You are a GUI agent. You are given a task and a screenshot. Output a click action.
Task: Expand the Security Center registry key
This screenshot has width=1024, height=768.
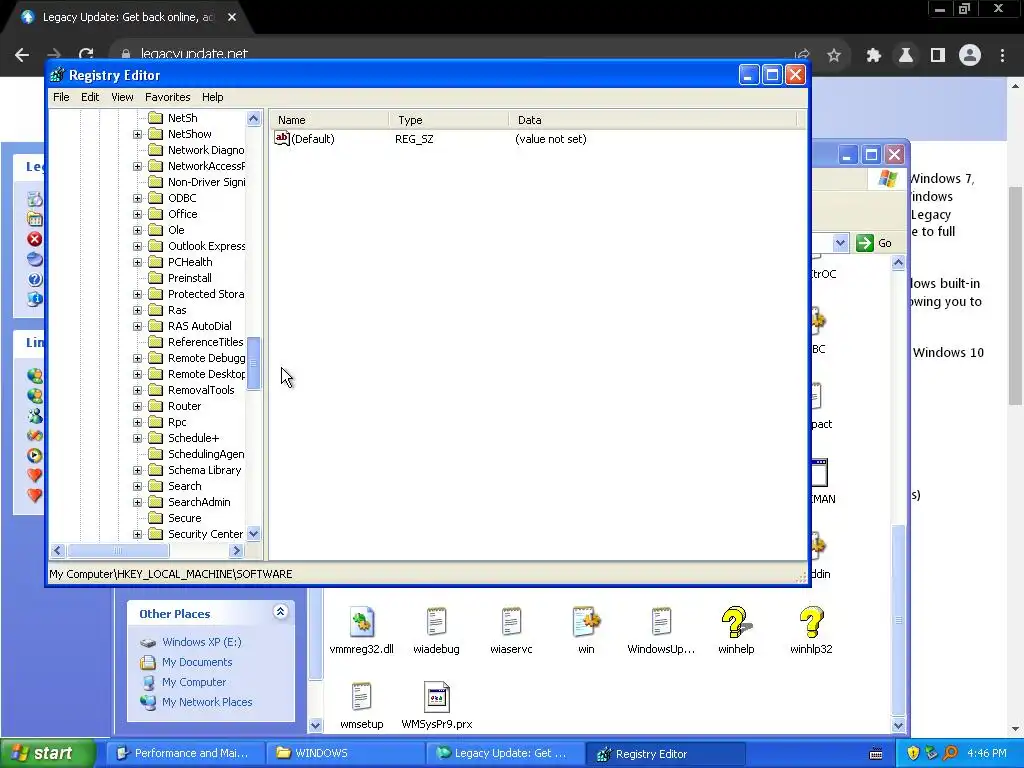point(137,534)
